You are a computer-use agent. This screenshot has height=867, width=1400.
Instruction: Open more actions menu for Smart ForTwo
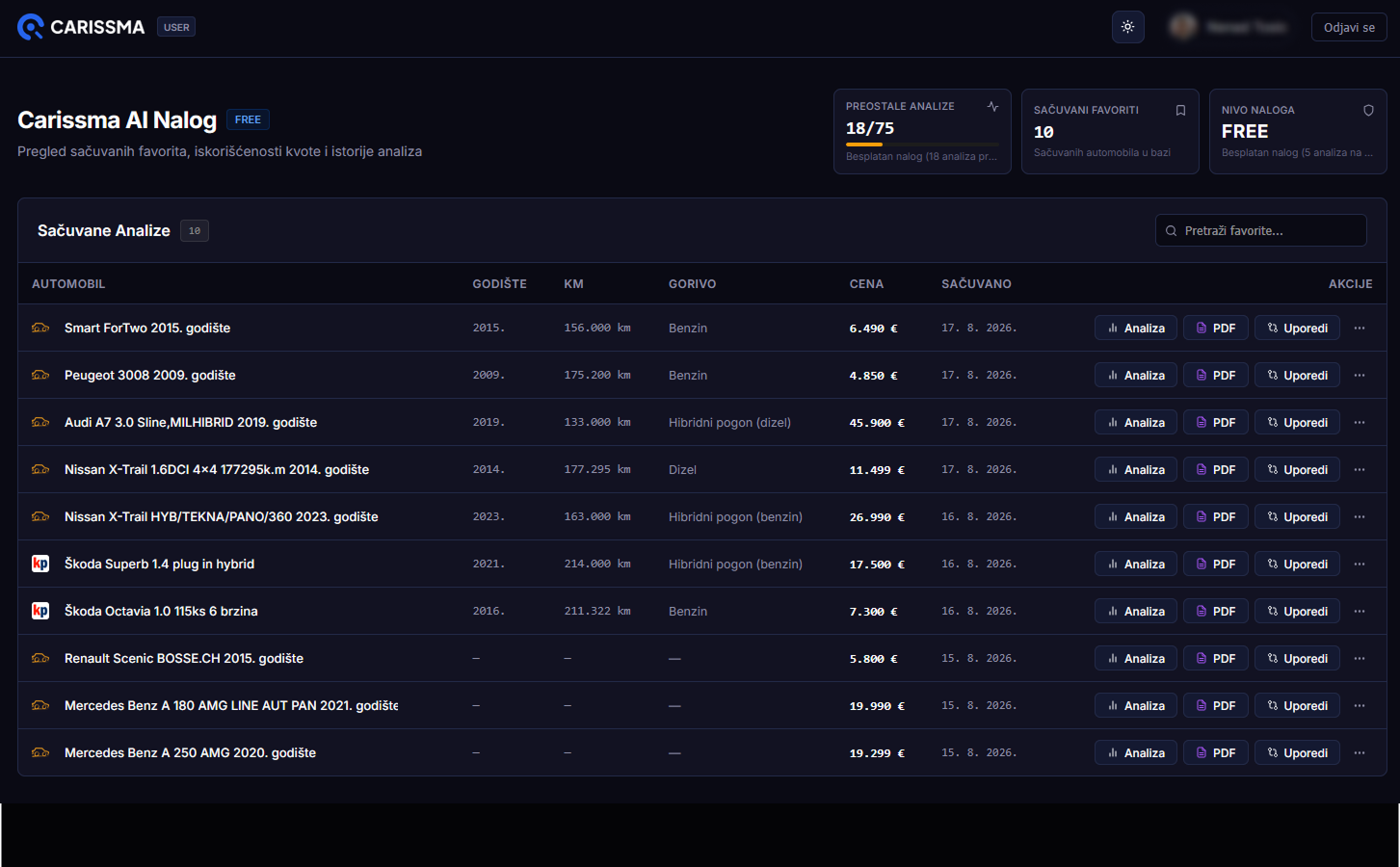tap(1360, 328)
